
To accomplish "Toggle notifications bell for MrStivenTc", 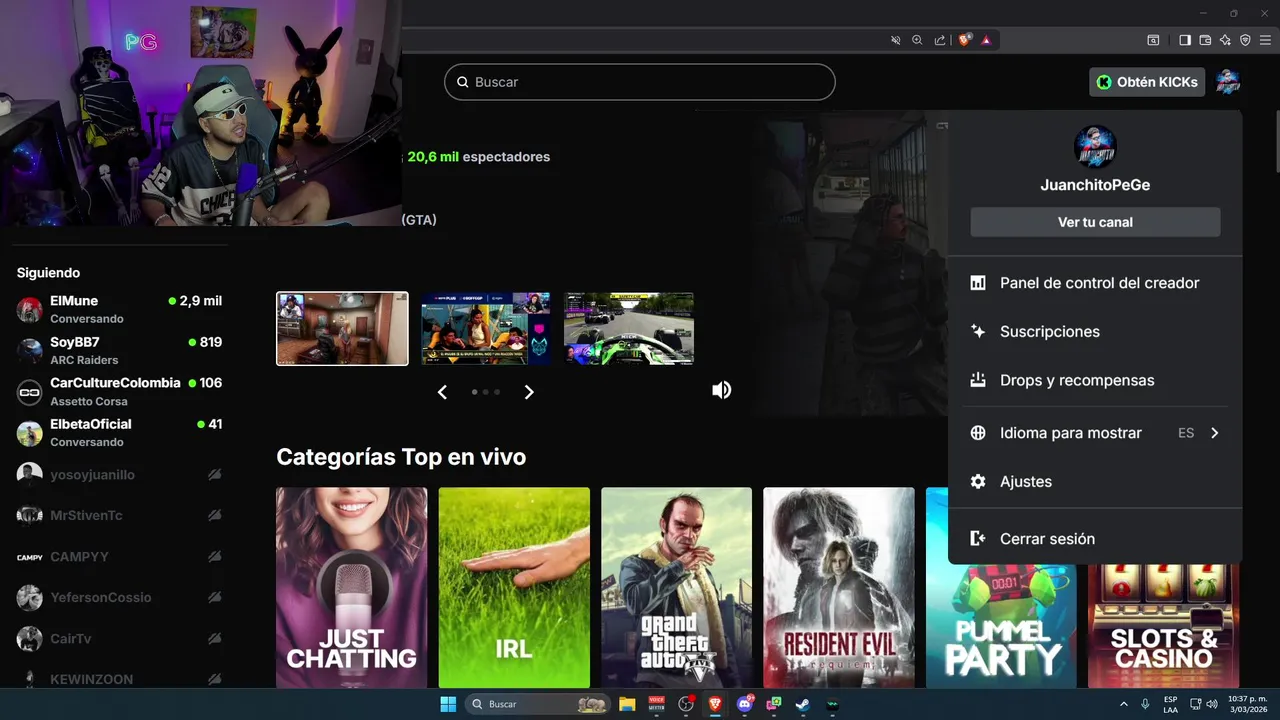I will click(x=214, y=515).
